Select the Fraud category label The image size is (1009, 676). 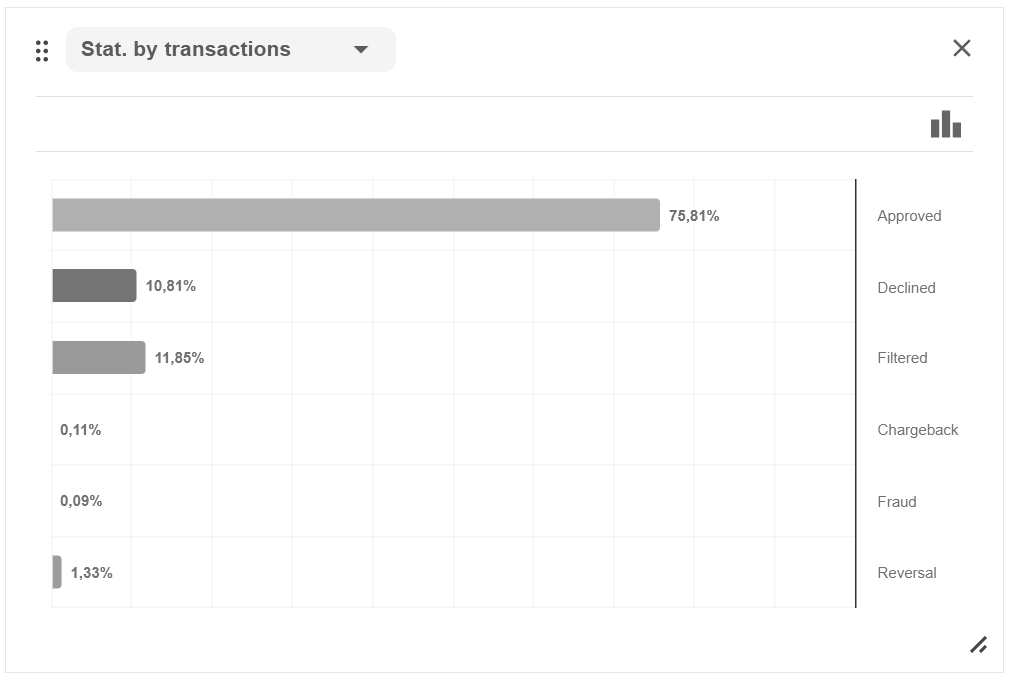click(x=896, y=502)
